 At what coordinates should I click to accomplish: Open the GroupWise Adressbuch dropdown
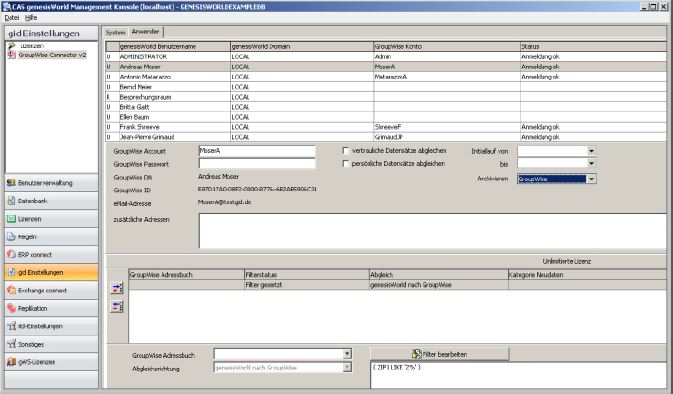[347, 354]
